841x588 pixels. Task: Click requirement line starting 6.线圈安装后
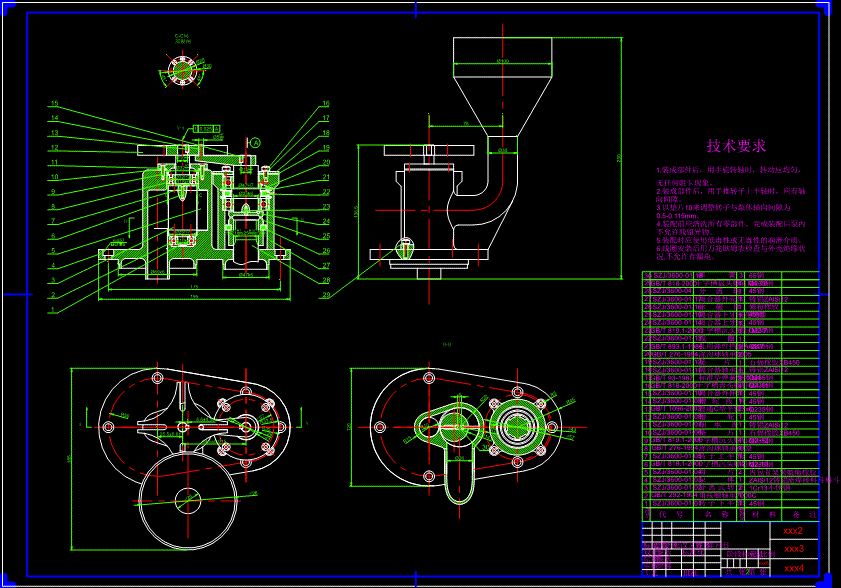pyautogui.click(x=731, y=248)
